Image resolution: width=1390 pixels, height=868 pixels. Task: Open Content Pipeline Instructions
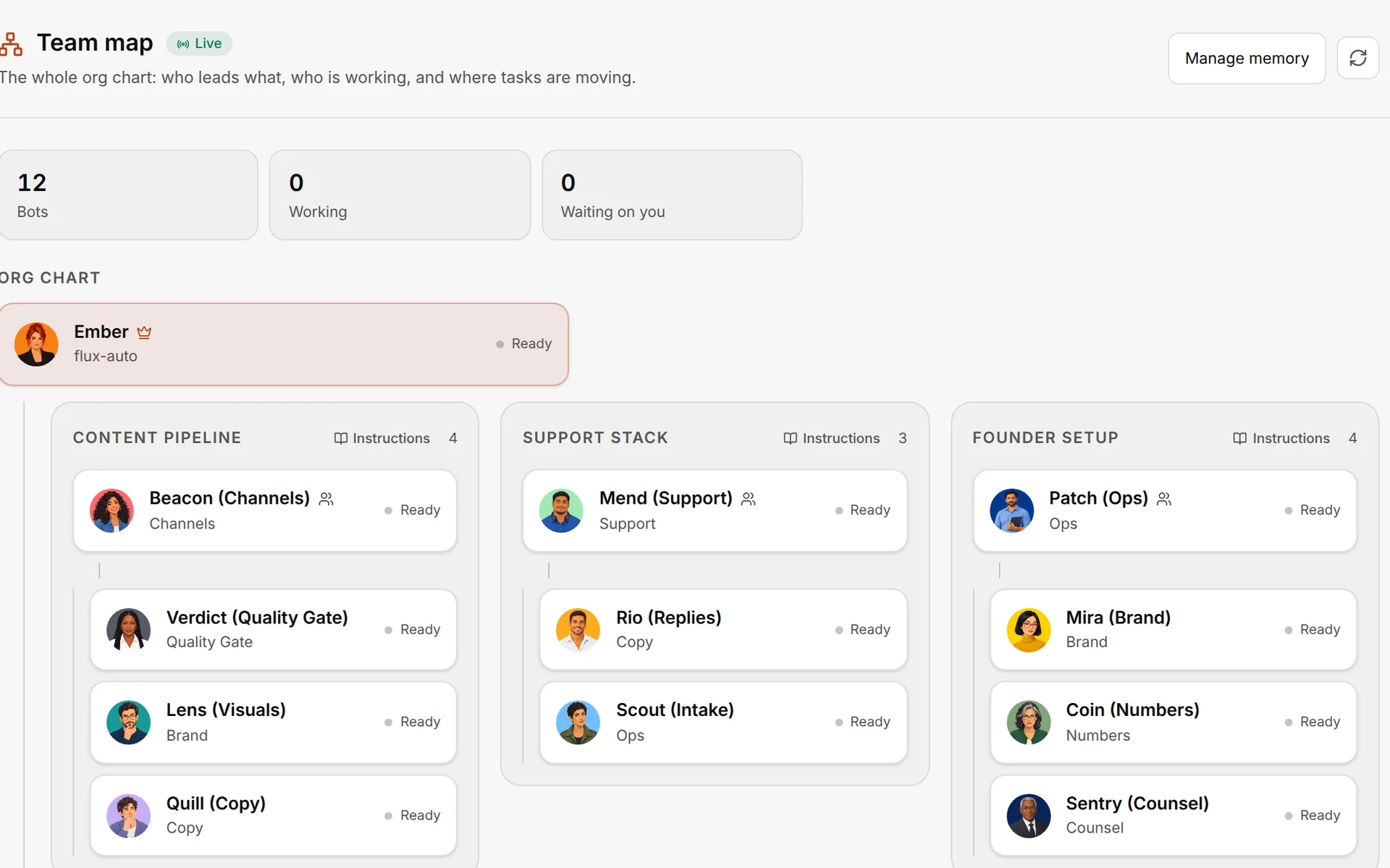(x=382, y=438)
